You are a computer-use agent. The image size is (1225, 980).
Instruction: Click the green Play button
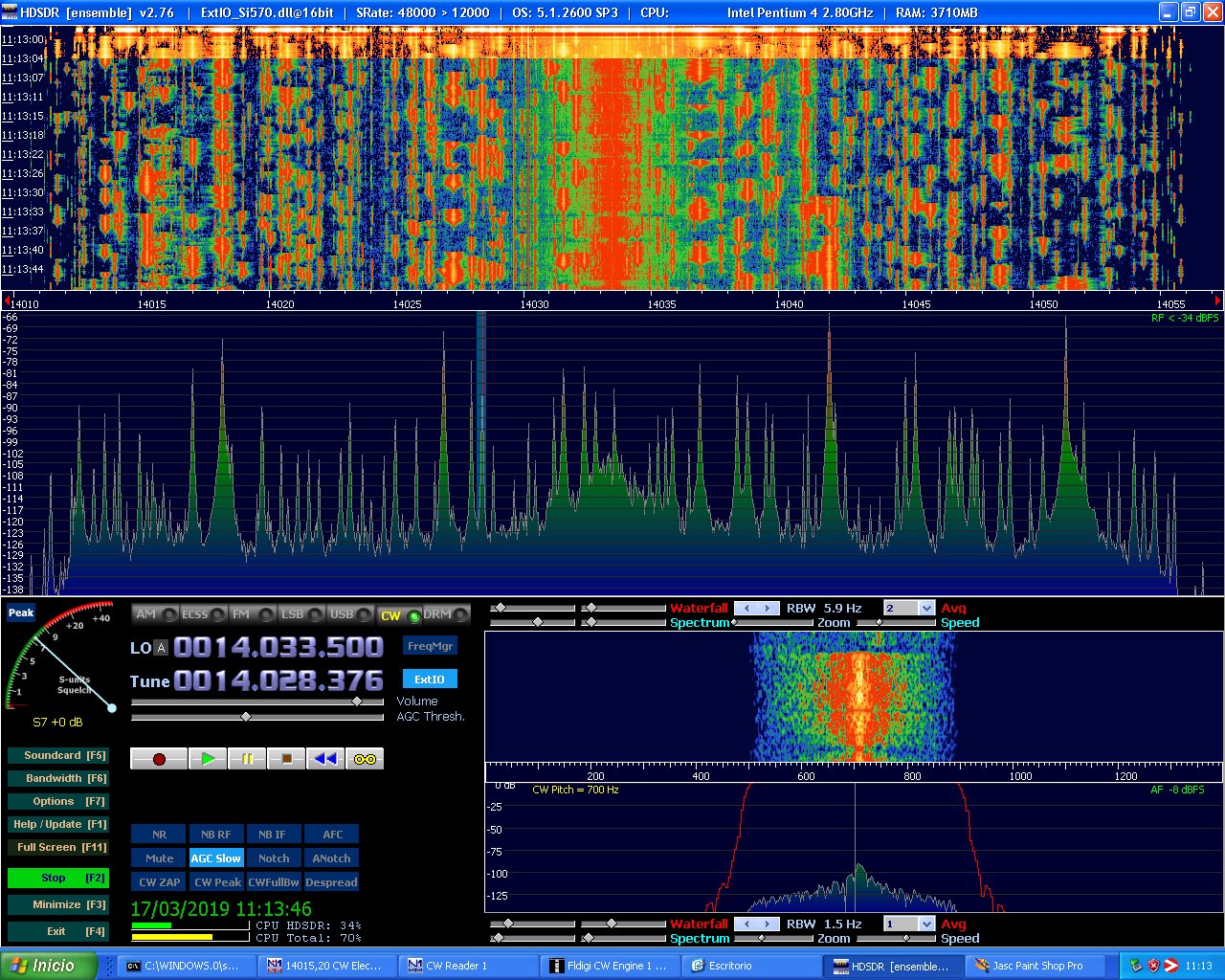pyautogui.click(x=208, y=759)
